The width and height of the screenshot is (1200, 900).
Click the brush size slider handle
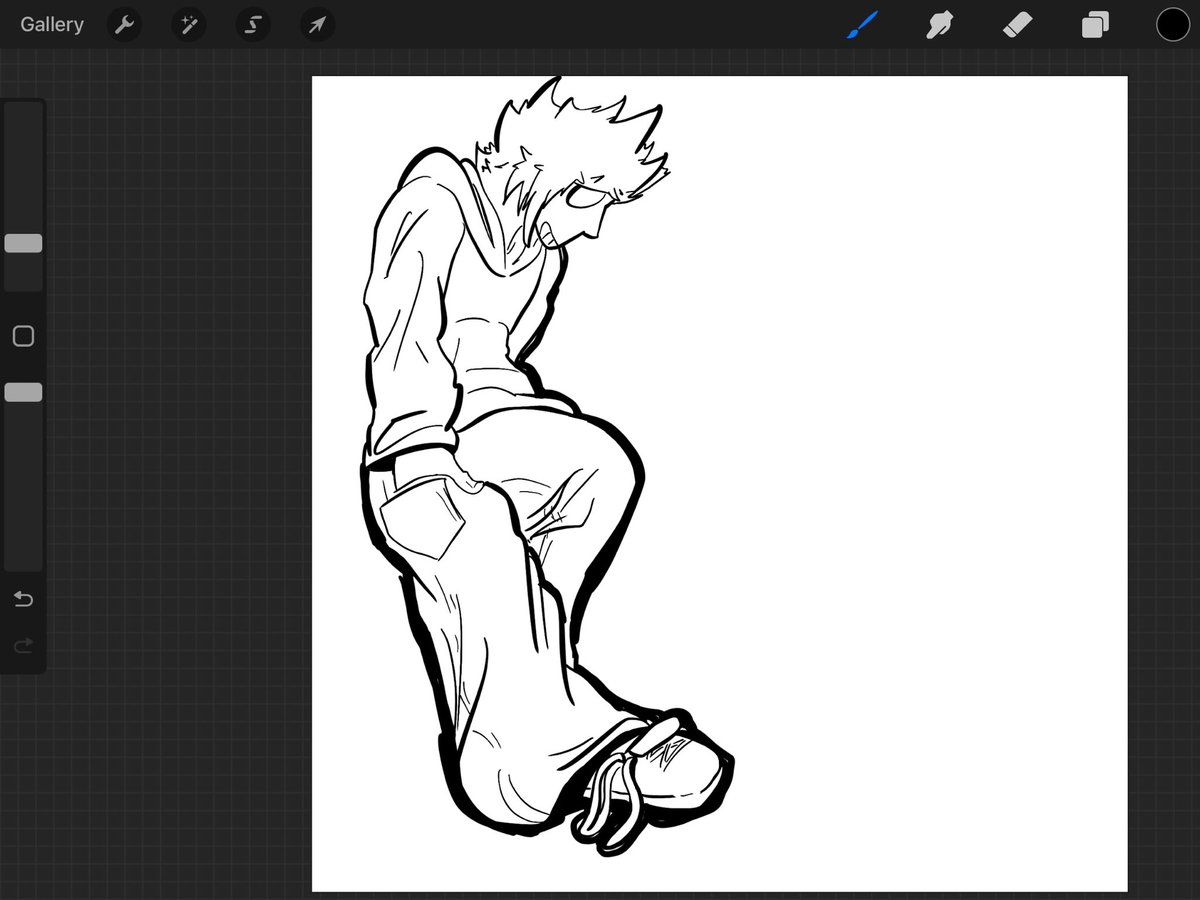tap(23, 243)
